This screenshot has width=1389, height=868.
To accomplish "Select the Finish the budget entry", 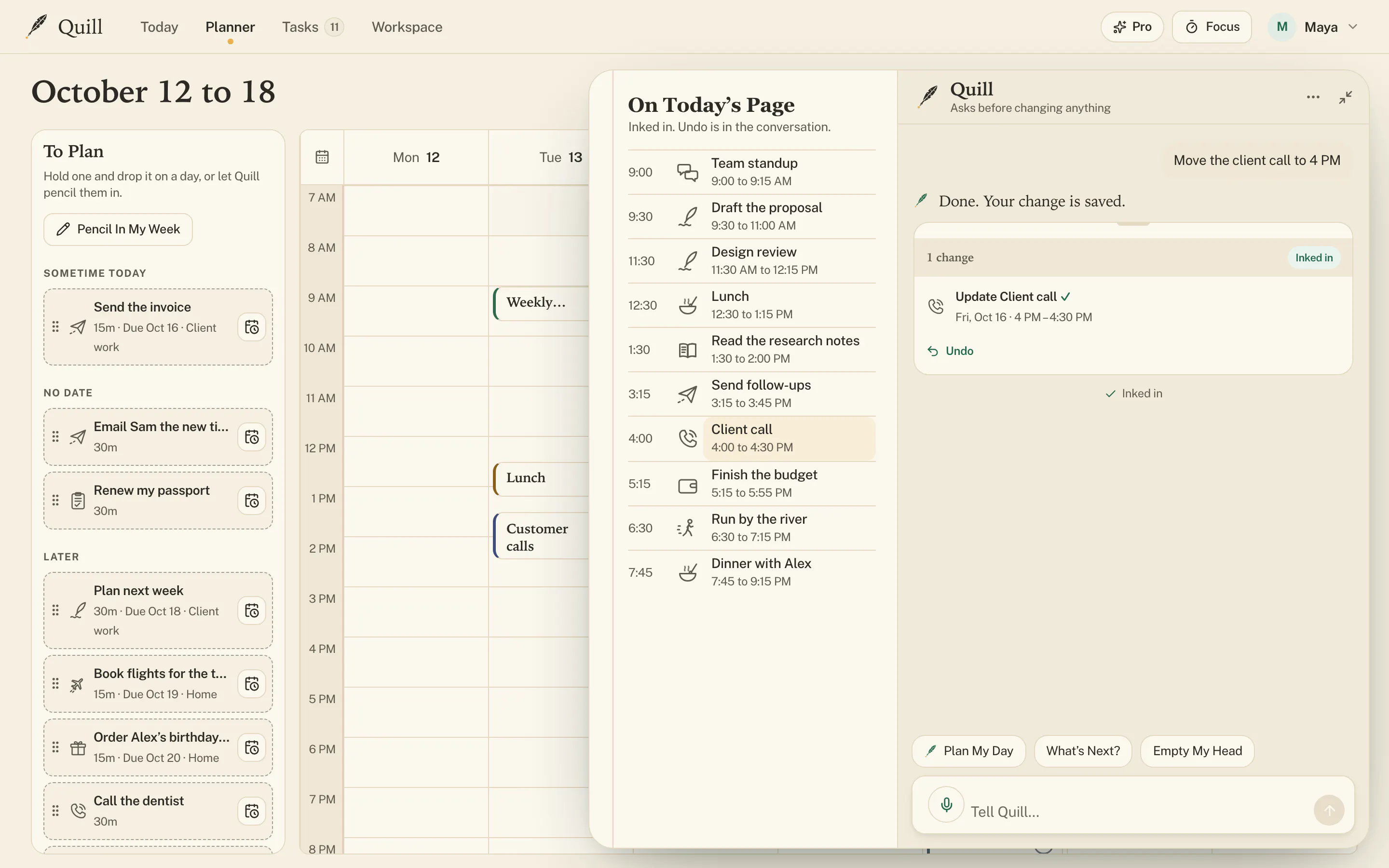I will pos(752,483).
